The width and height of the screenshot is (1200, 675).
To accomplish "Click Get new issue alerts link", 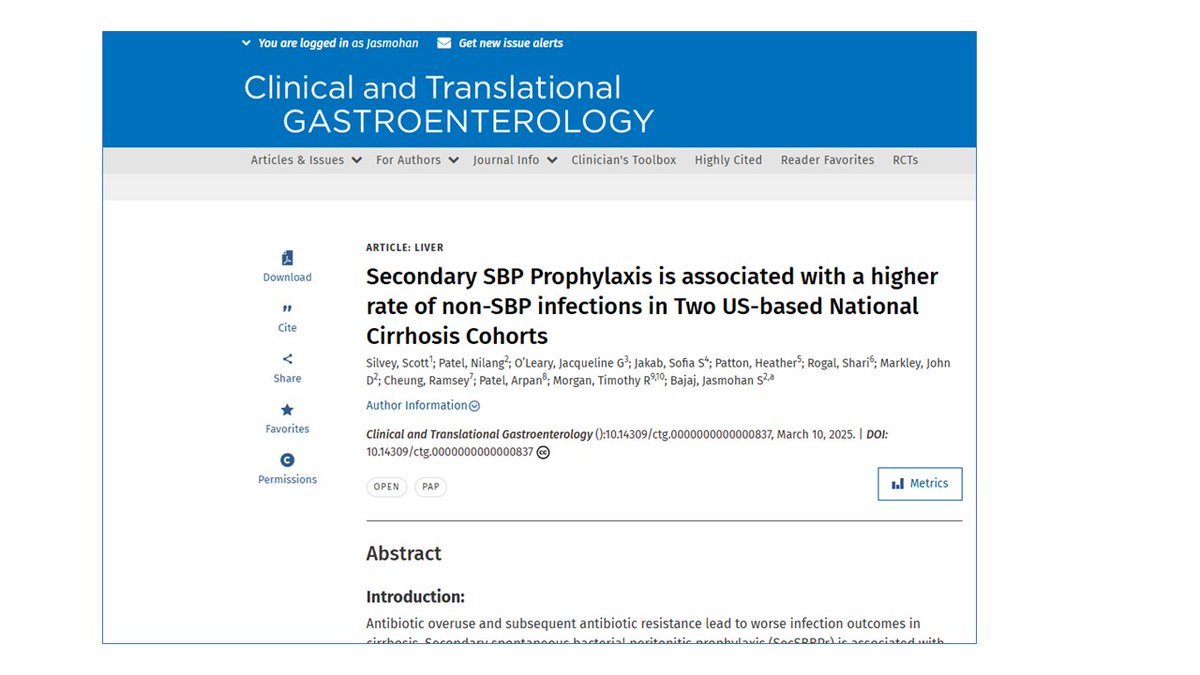I will tap(510, 43).
